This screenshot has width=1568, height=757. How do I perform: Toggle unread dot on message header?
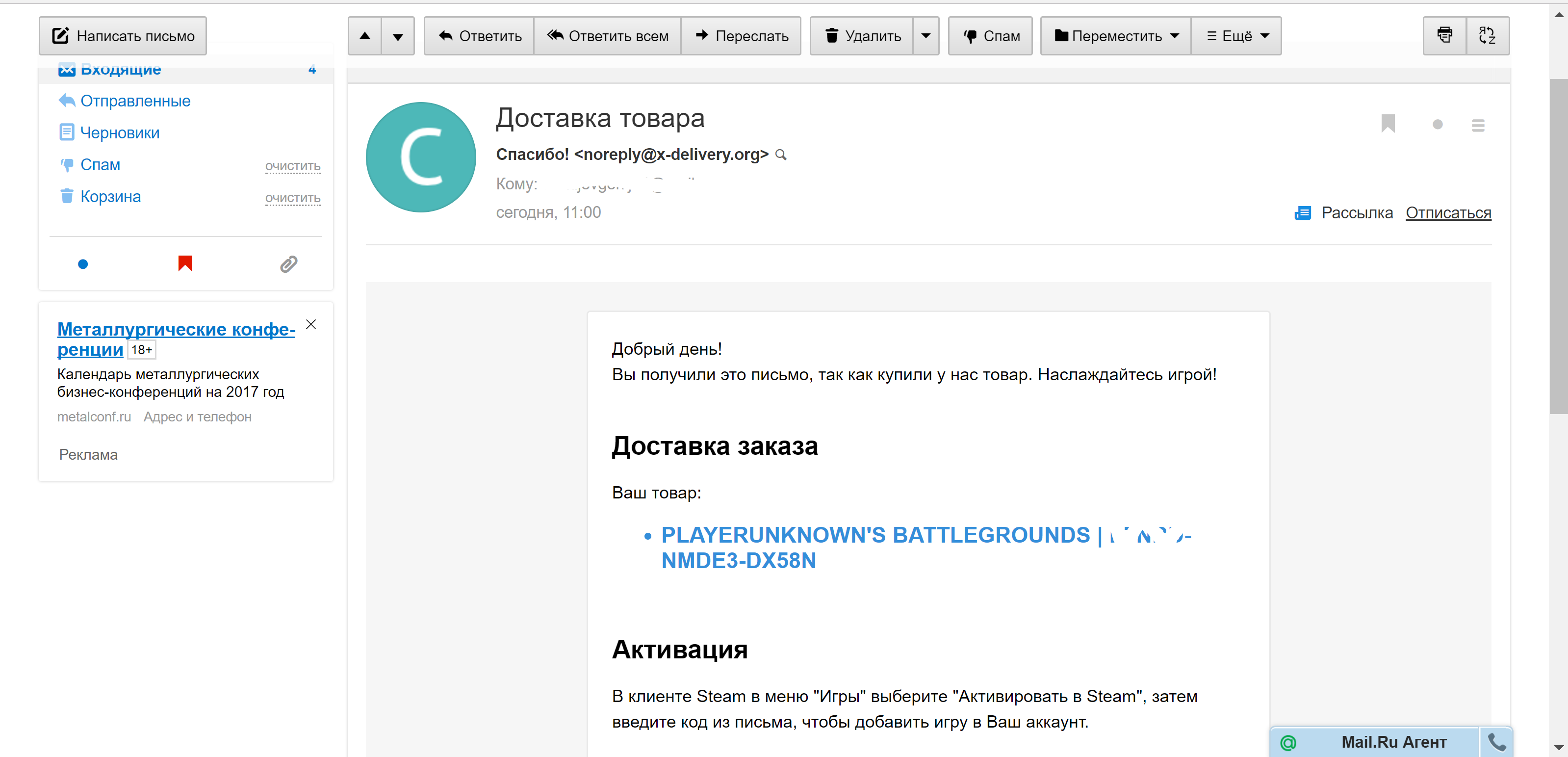[x=1438, y=124]
